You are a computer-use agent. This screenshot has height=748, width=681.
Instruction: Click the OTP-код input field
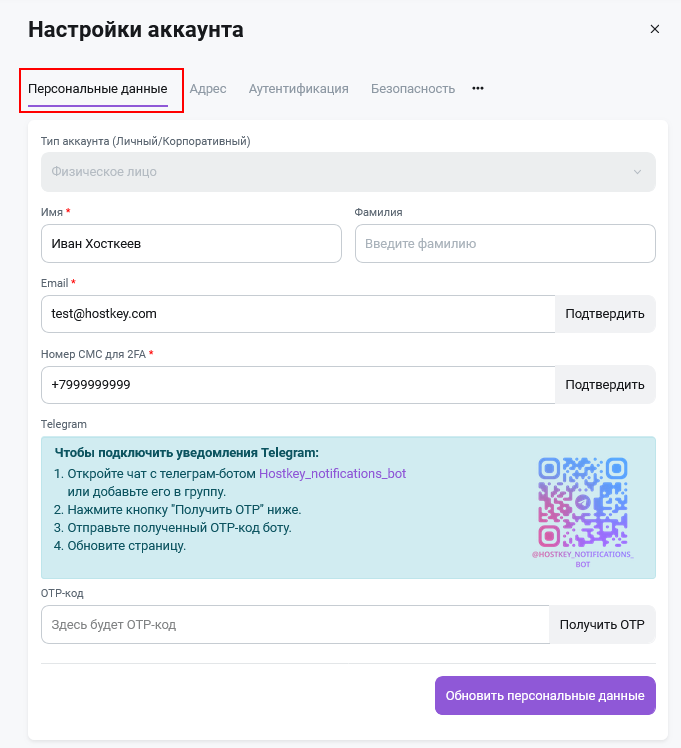pyautogui.click(x=295, y=625)
